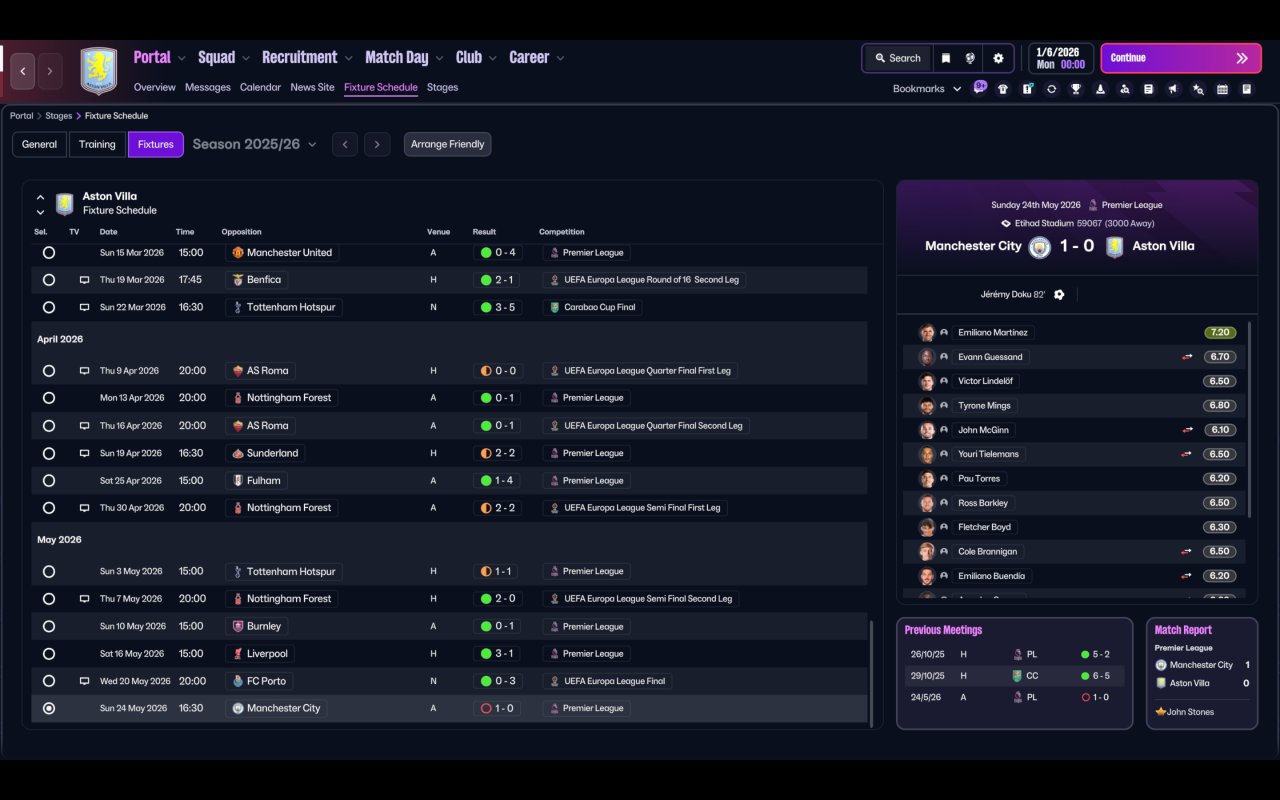The width and height of the screenshot is (1280, 800).
Task: Select the Fulham fixture radio button
Action: (x=49, y=481)
